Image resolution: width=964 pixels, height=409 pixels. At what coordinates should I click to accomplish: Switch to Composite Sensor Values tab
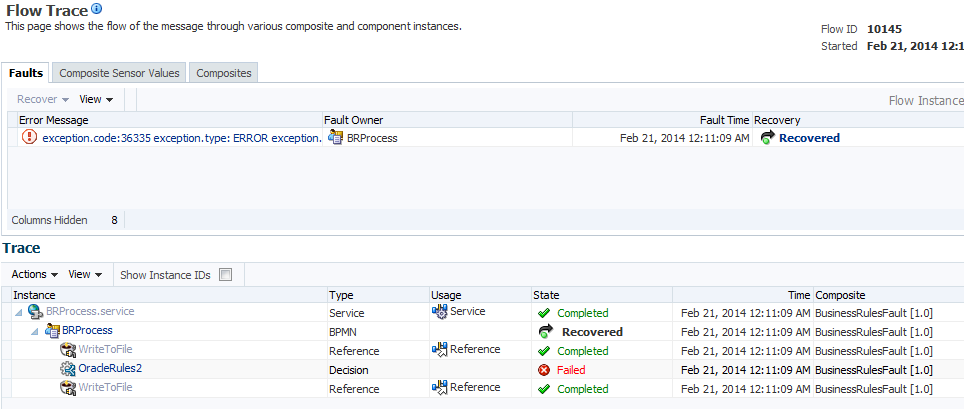[x=119, y=73]
